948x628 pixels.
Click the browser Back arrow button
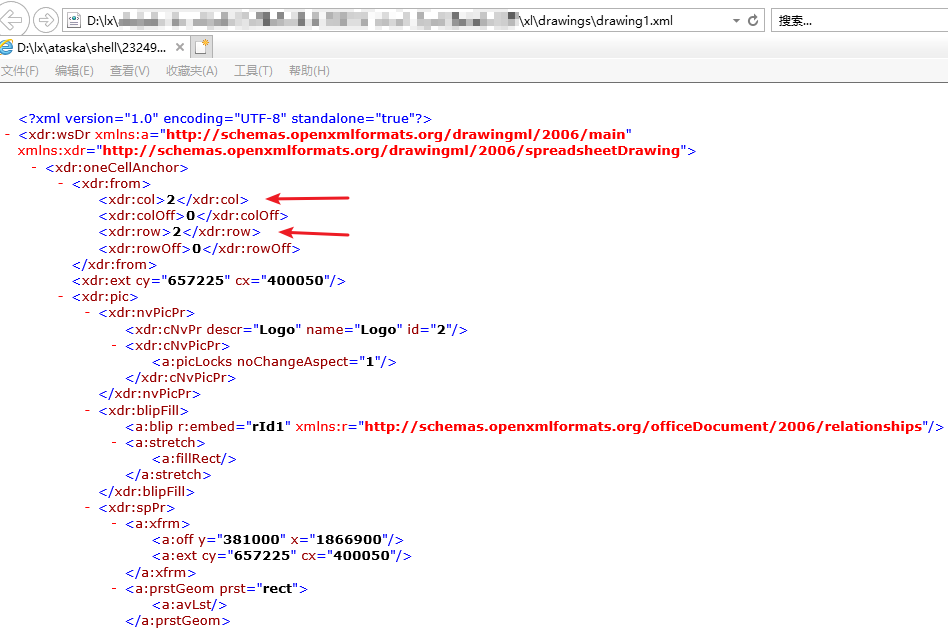click(x=12, y=21)
